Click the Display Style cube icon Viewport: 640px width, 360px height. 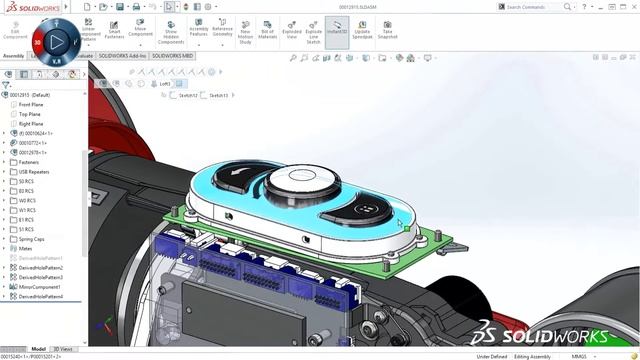(366, 58)
